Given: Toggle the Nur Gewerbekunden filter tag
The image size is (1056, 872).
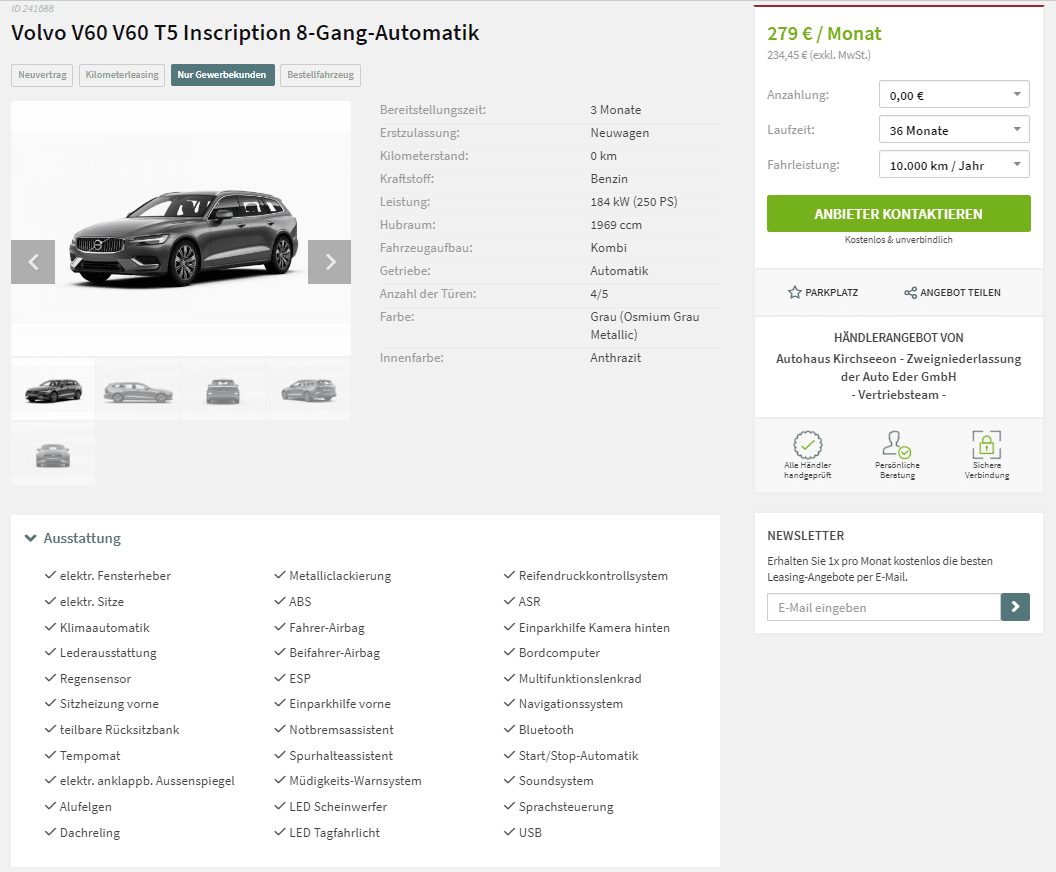Looking at the screenshot, I should 222,75.
